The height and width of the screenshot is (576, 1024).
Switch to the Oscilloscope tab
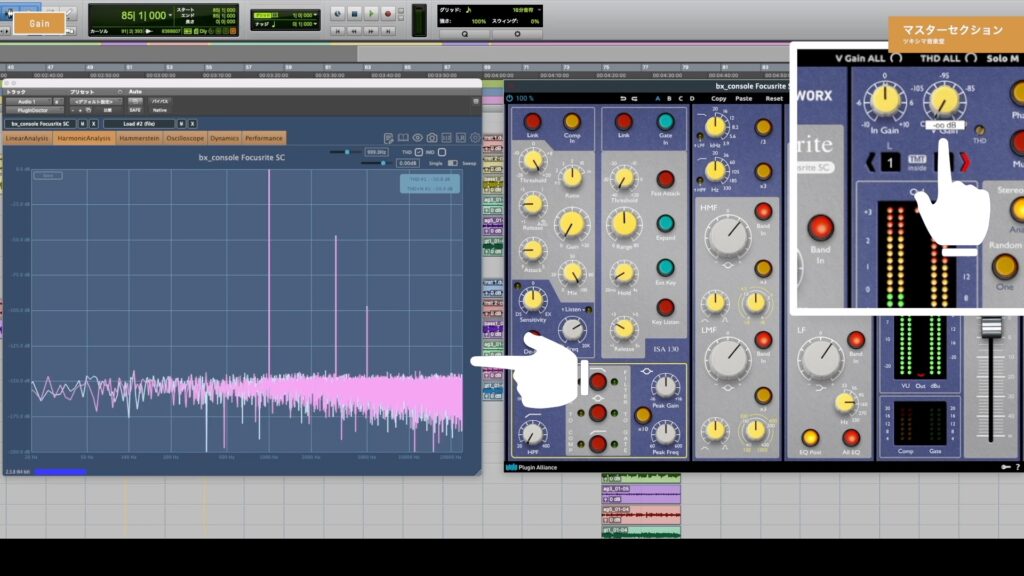tap(185, 138)
